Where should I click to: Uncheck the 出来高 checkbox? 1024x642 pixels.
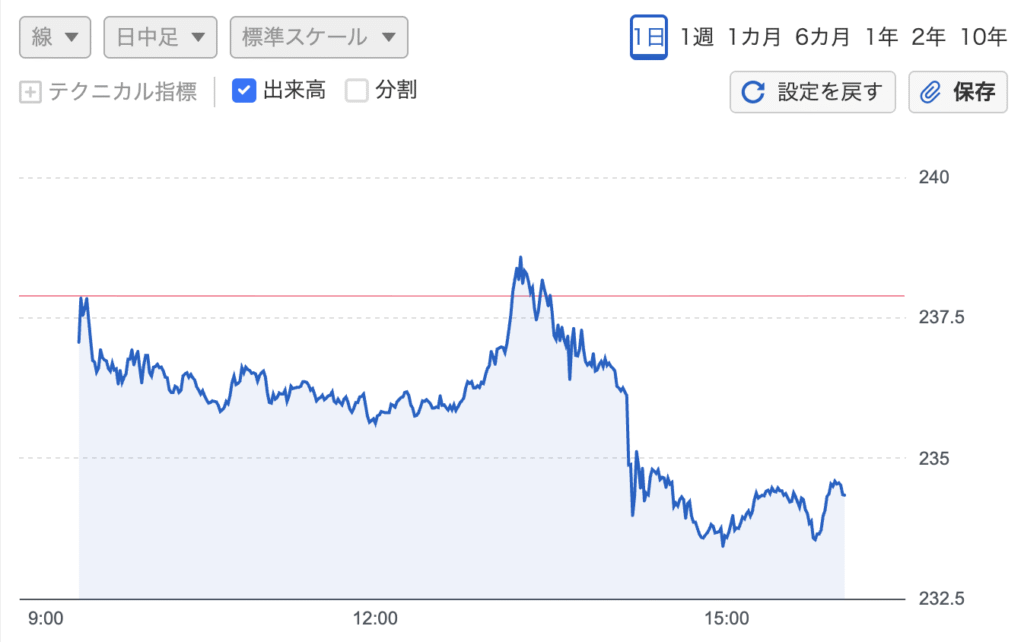pyautogui.click(x=244, y=91)
